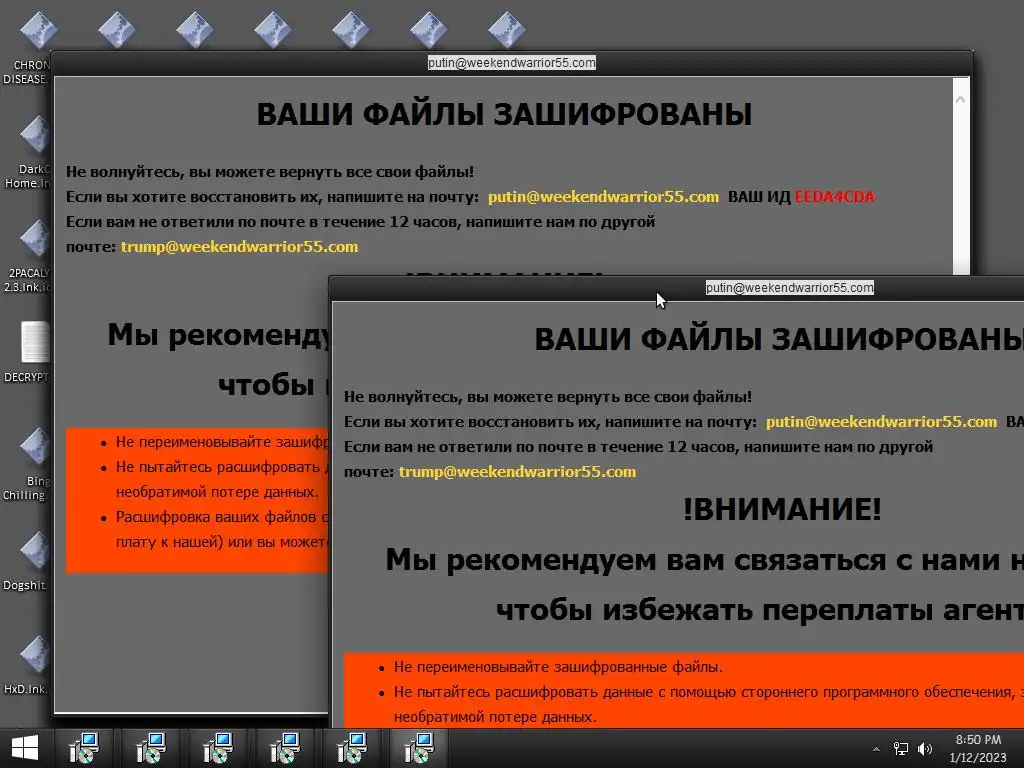Click the highlighted last taskbar app icon
1024x768 pixels.
[x=419, y=748]
